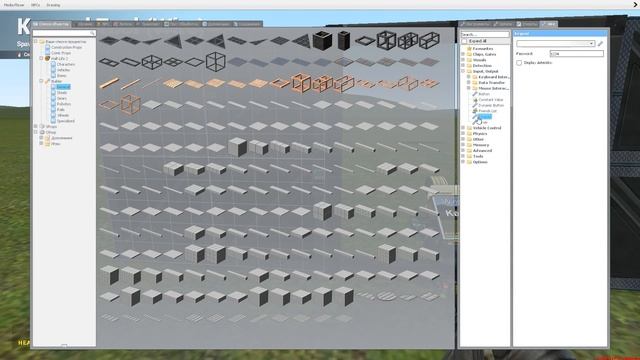The image size is (640, 360).
Task: Open the Wheels category
Action: 63,116
